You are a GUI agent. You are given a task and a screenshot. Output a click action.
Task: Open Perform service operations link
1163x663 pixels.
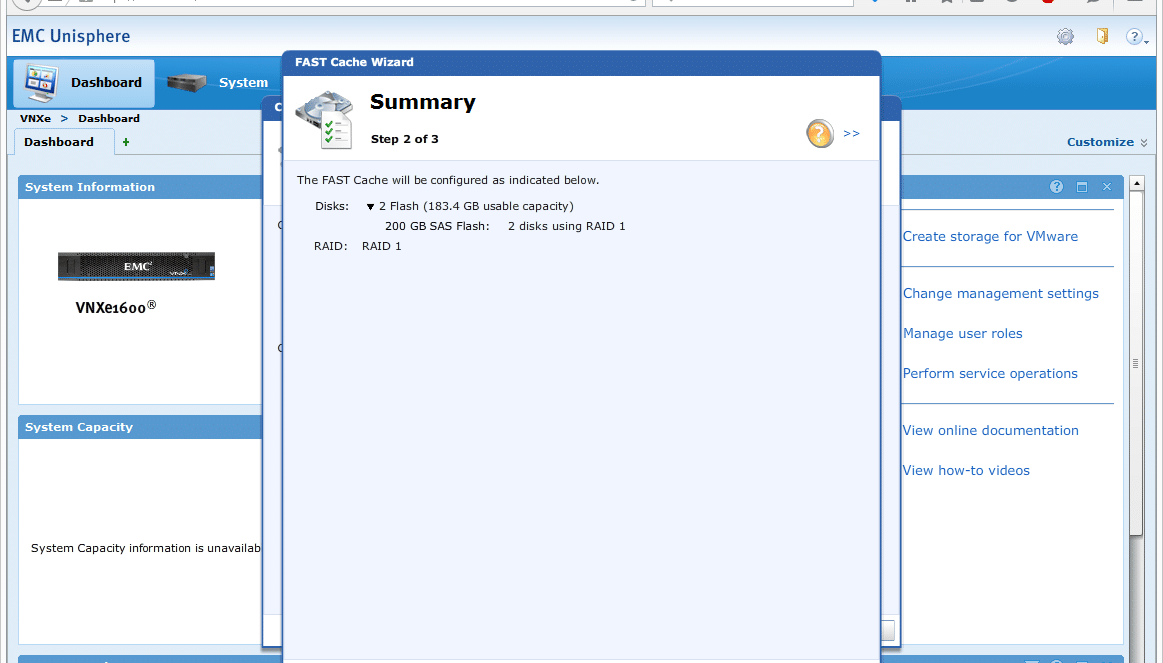point(990,374)
